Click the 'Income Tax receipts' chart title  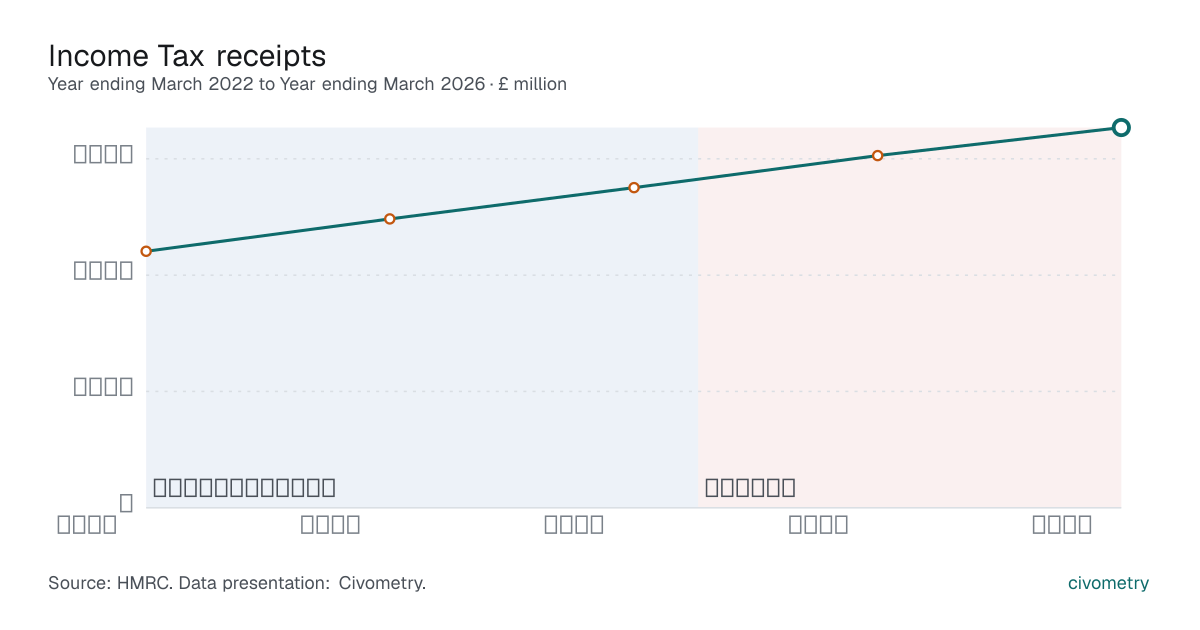187,54
